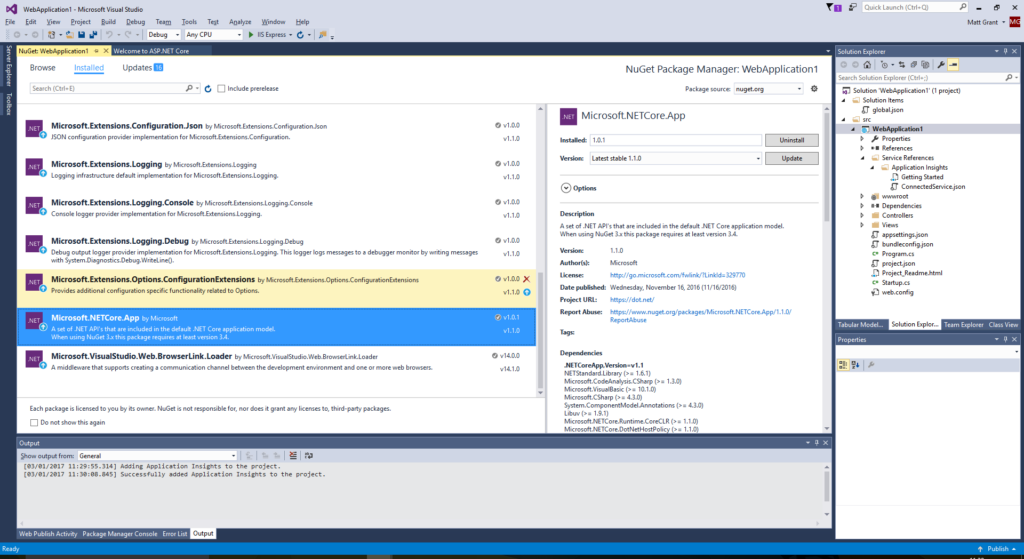Open the Version 'Latest stable 1.1.0' dropdown
This screenshot has width=1024, height=559.
click(x=675, y=158)
